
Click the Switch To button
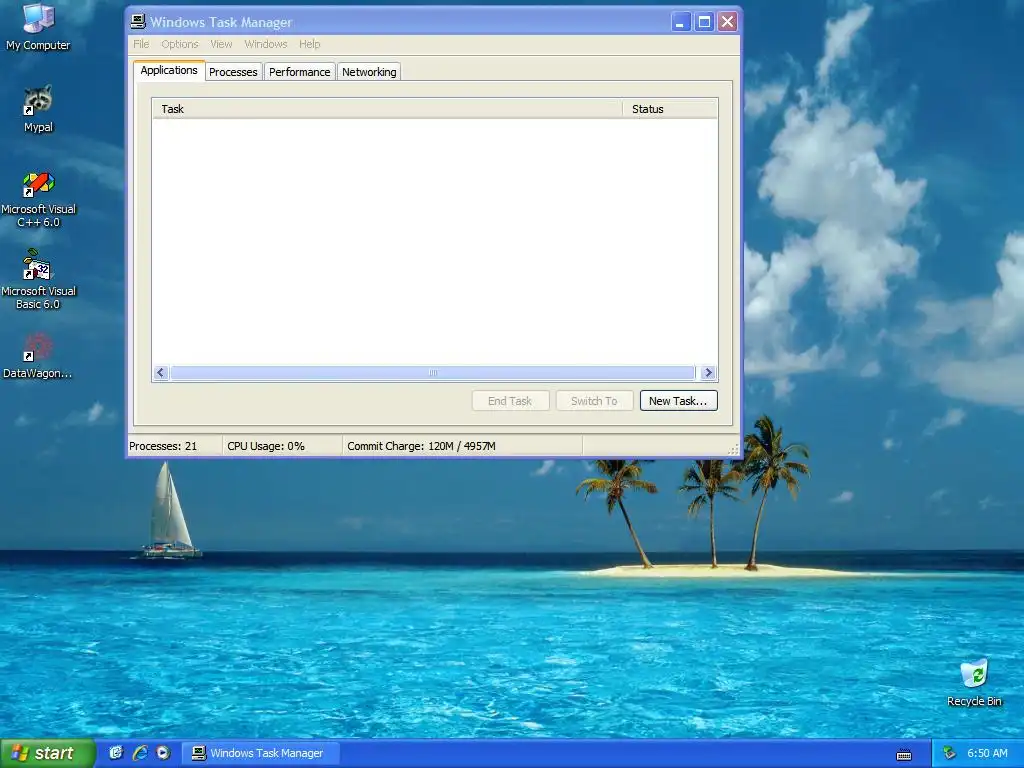pos(594,401)
